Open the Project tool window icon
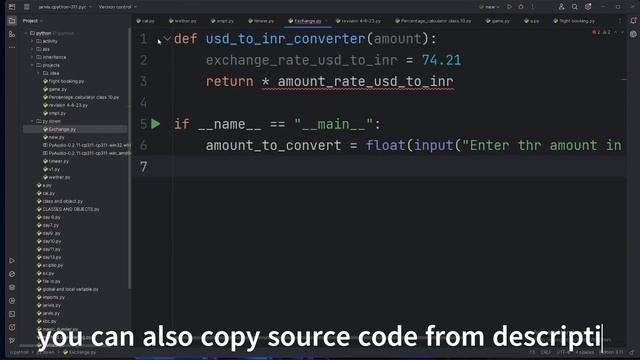The width and height of the screenshot is (640, 360). [12, 21]
